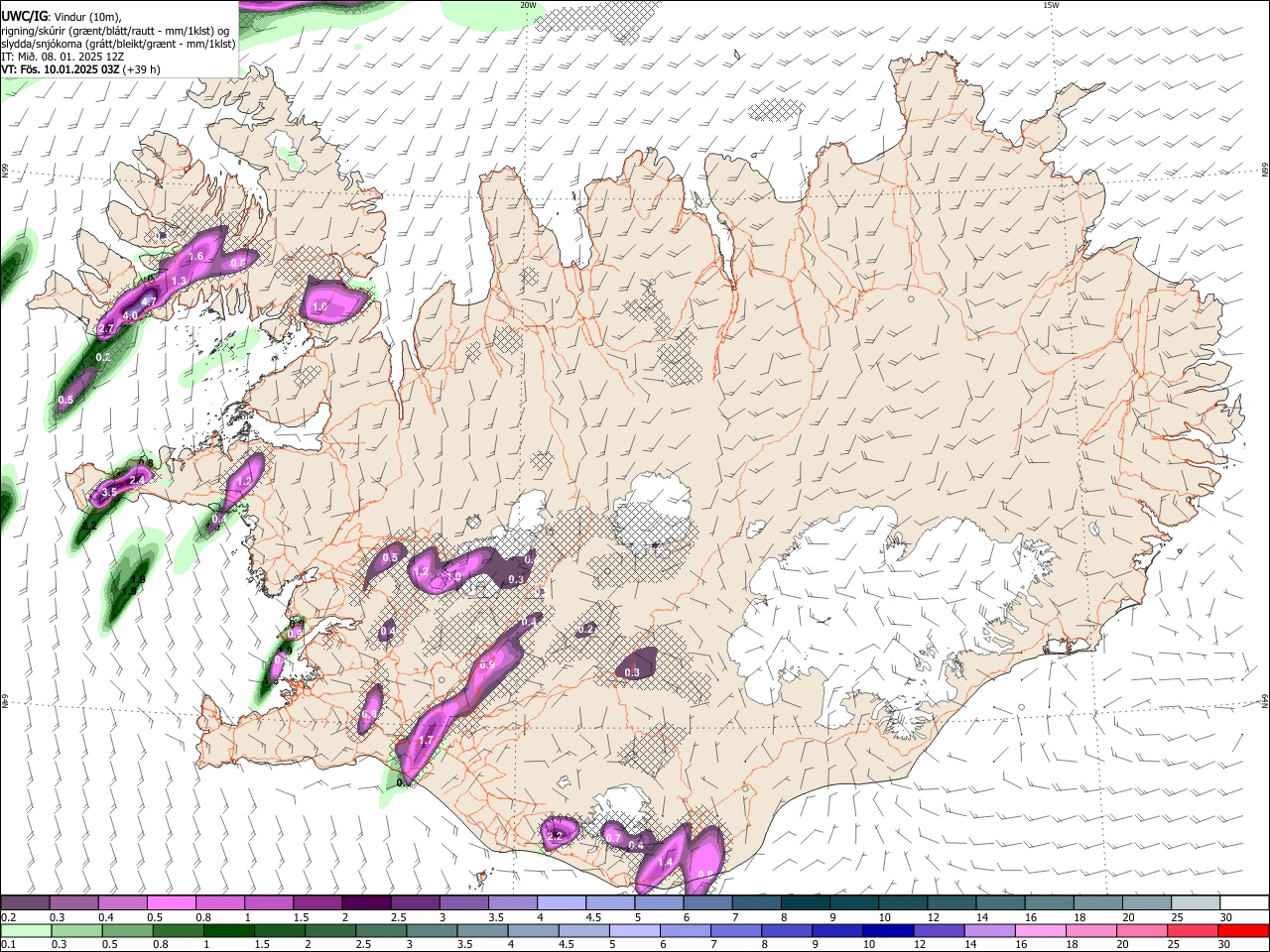The height and width of the screenshot is (952, 1270).
Task: Click the 1.7 precipitation value on the map
Action: [427, 741]
